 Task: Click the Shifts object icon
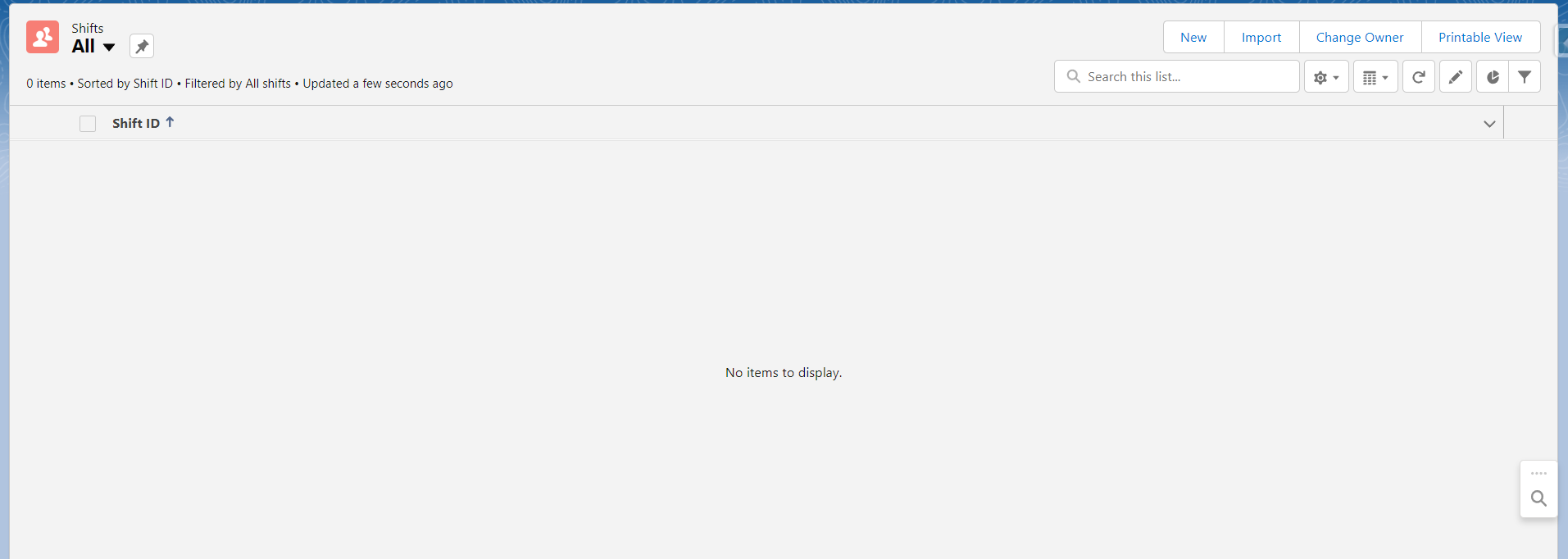pos(43,37)
